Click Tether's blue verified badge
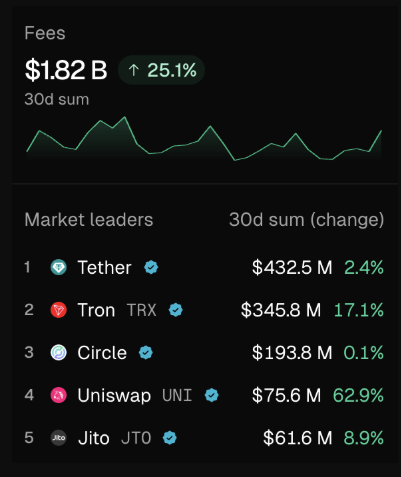 [151, 267]
